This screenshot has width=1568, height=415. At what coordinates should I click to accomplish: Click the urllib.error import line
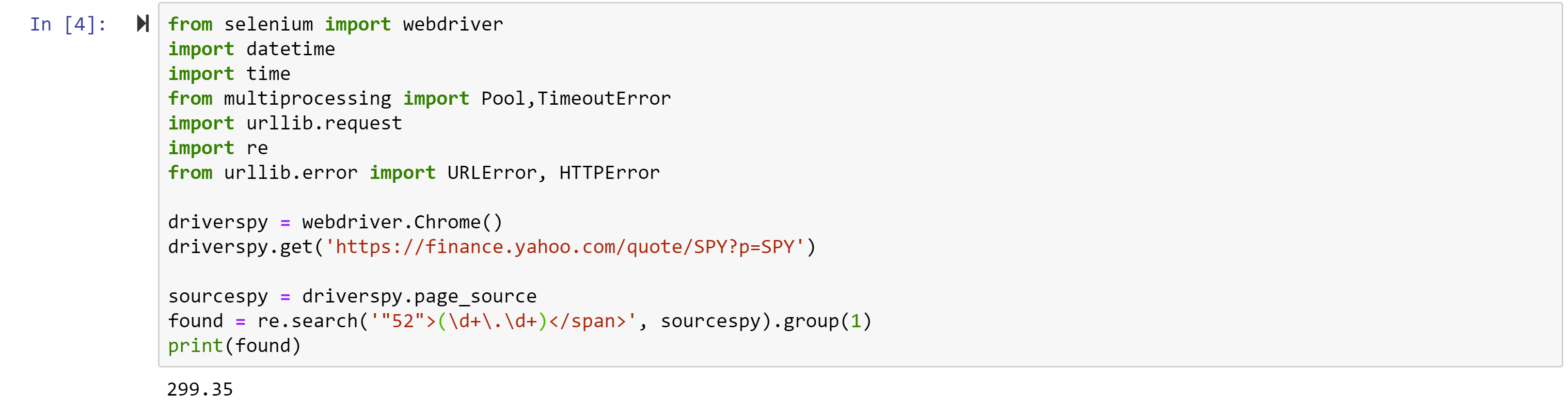(x=414, y=173)
